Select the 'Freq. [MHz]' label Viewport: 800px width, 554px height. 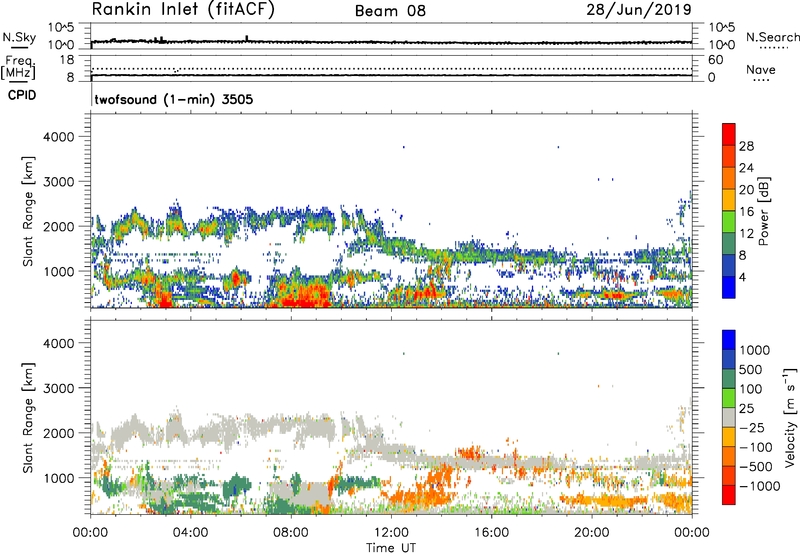coord(18,68)
